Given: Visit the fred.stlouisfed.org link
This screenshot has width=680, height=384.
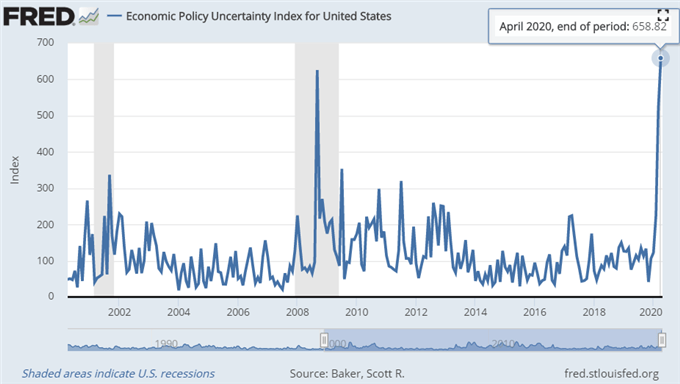Looking at the screenshot, I should coord(611,374).
